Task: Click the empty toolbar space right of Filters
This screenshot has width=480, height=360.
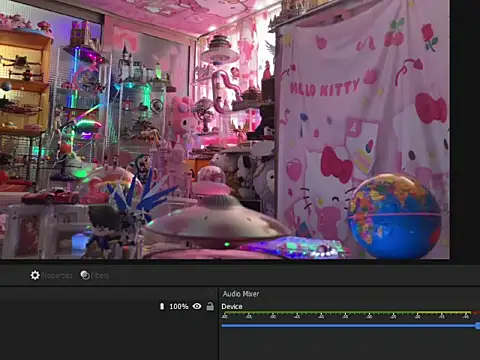Action: pyautogui.click(x=293, y=275)
